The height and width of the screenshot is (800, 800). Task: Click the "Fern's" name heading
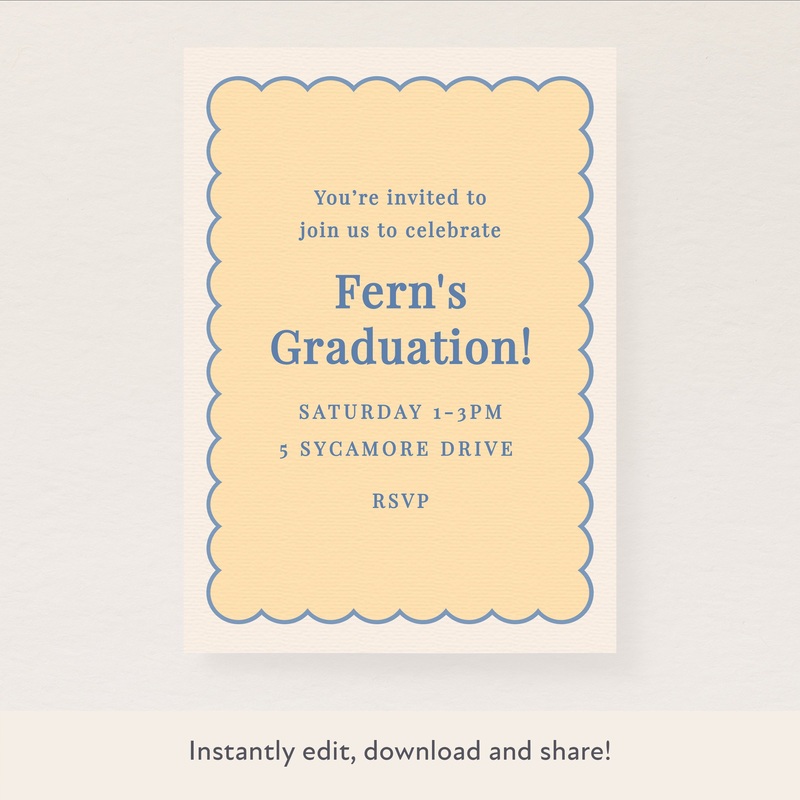[x=400, y=293]
